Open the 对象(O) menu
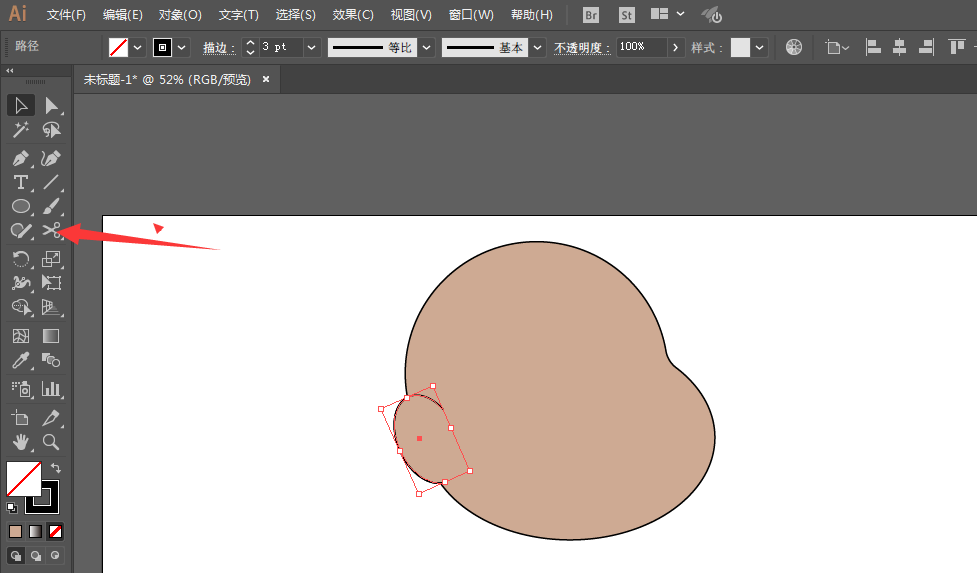Screen dimensions: 977x573 [180, 15]
